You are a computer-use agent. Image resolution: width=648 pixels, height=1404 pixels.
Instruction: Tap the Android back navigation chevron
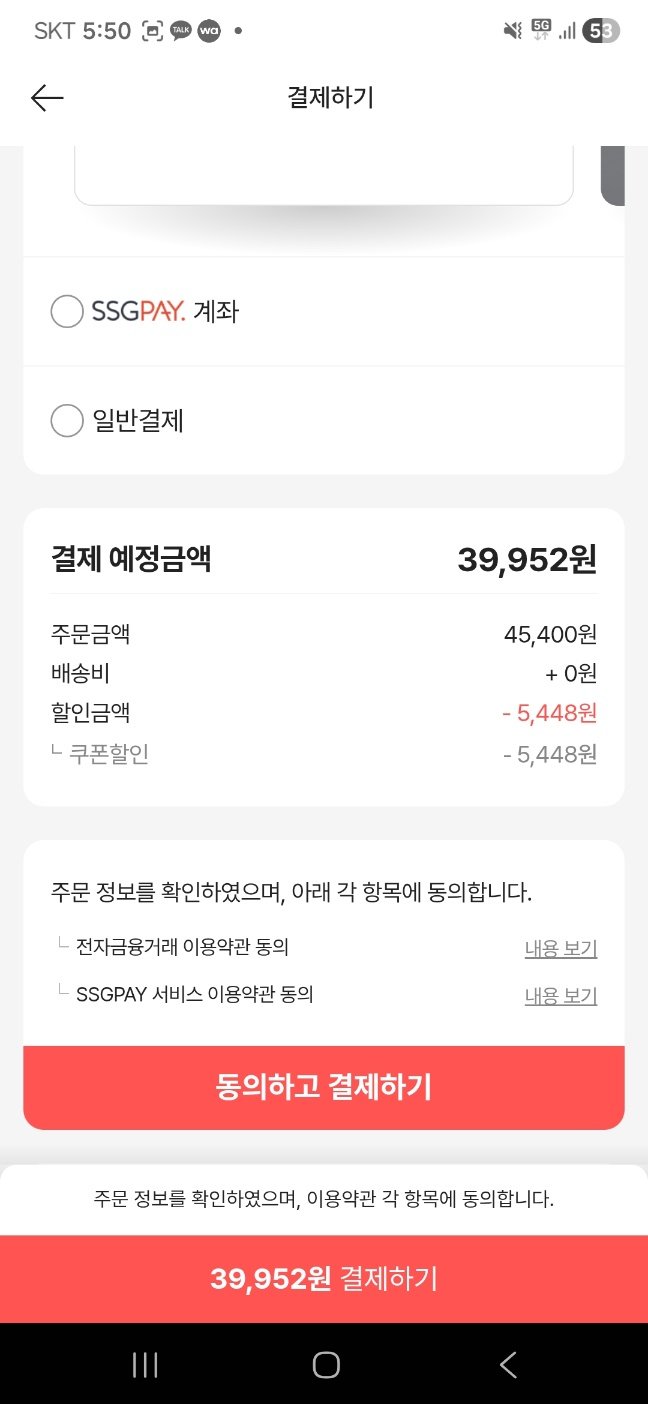[508, 1365]
